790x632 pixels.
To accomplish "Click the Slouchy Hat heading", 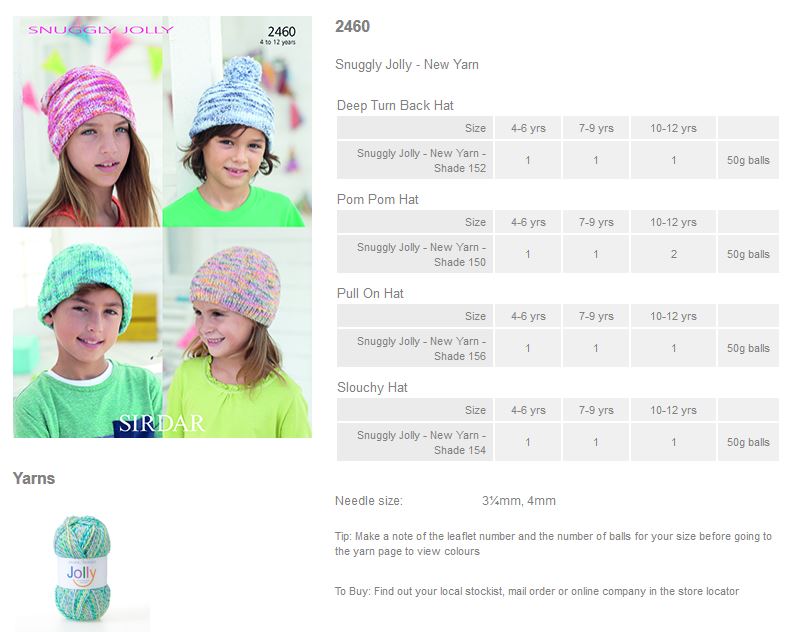I will (x=372, y=388).
